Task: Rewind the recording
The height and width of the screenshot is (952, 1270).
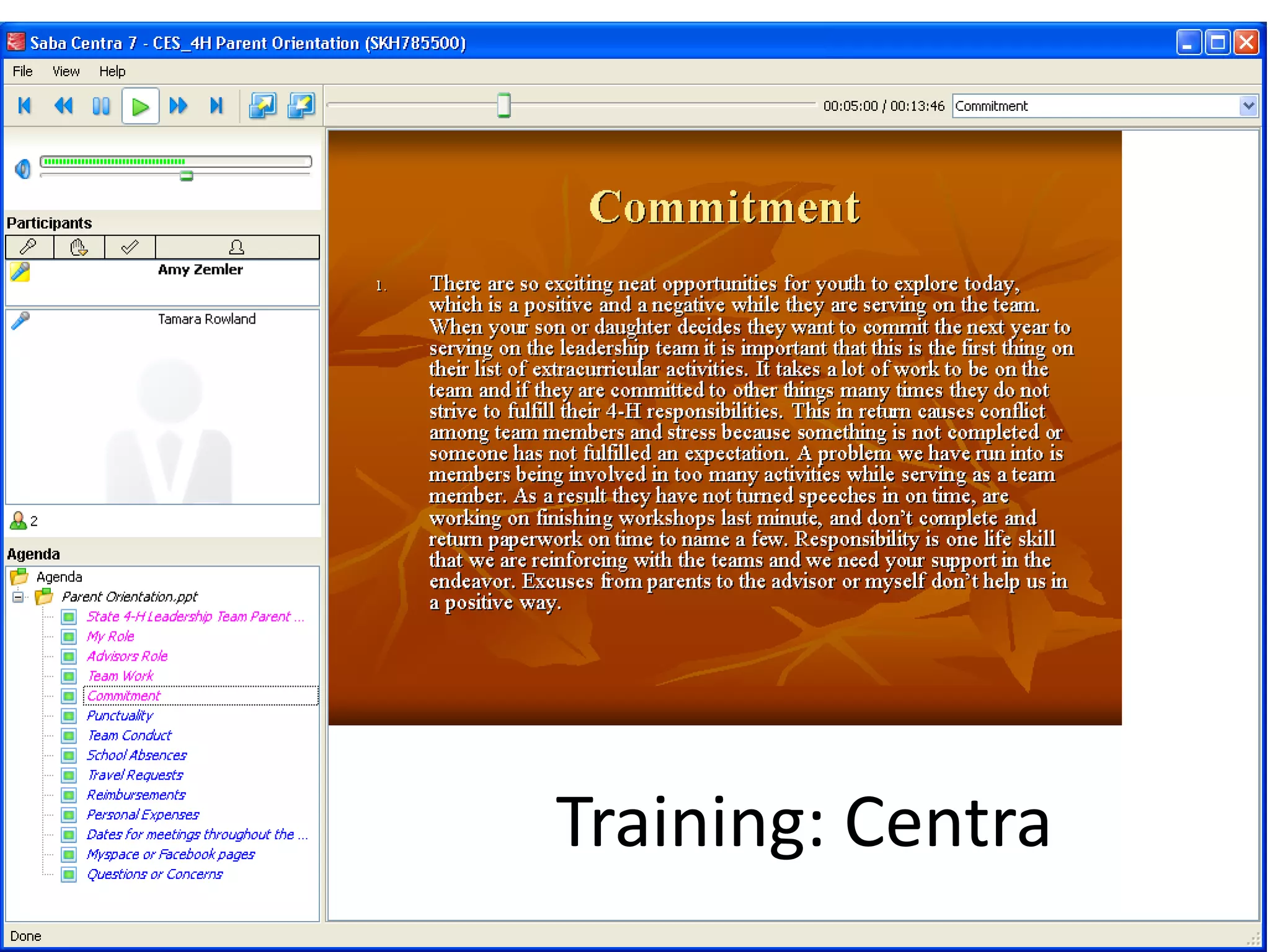Action: click(x=63, y=107)
